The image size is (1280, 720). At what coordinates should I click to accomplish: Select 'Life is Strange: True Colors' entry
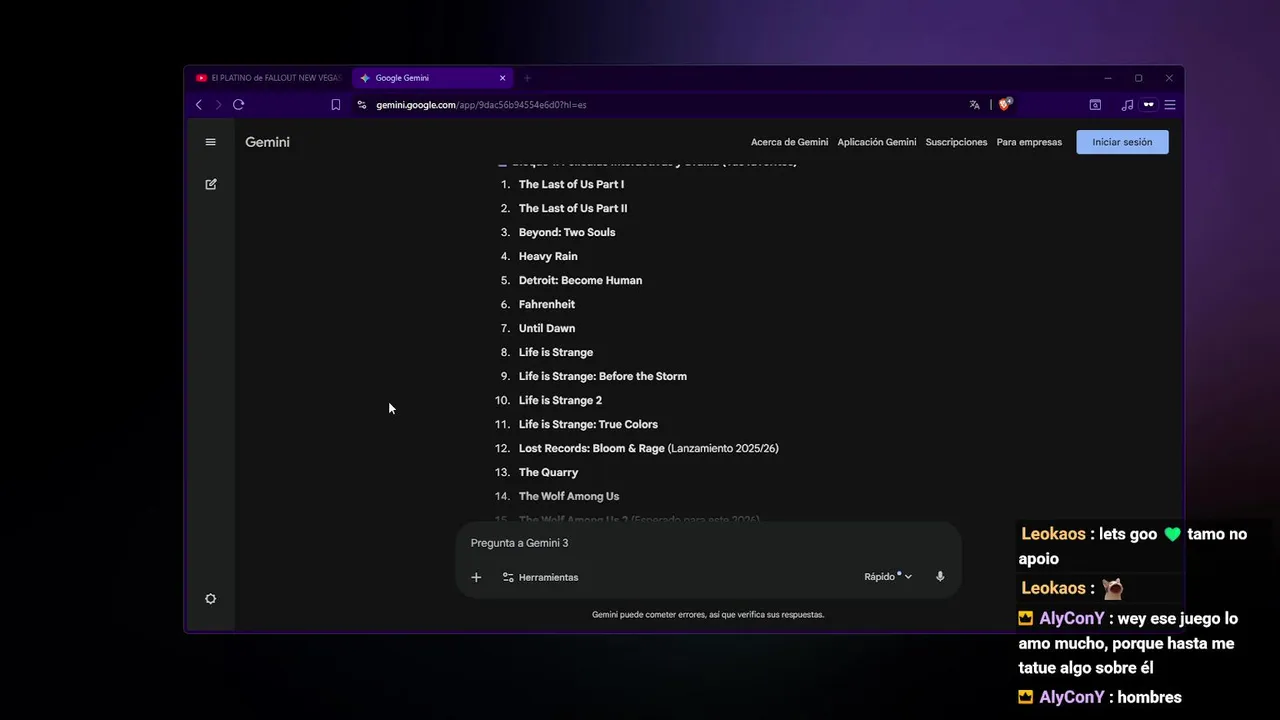pyautogui.click(x=588, y=424)
